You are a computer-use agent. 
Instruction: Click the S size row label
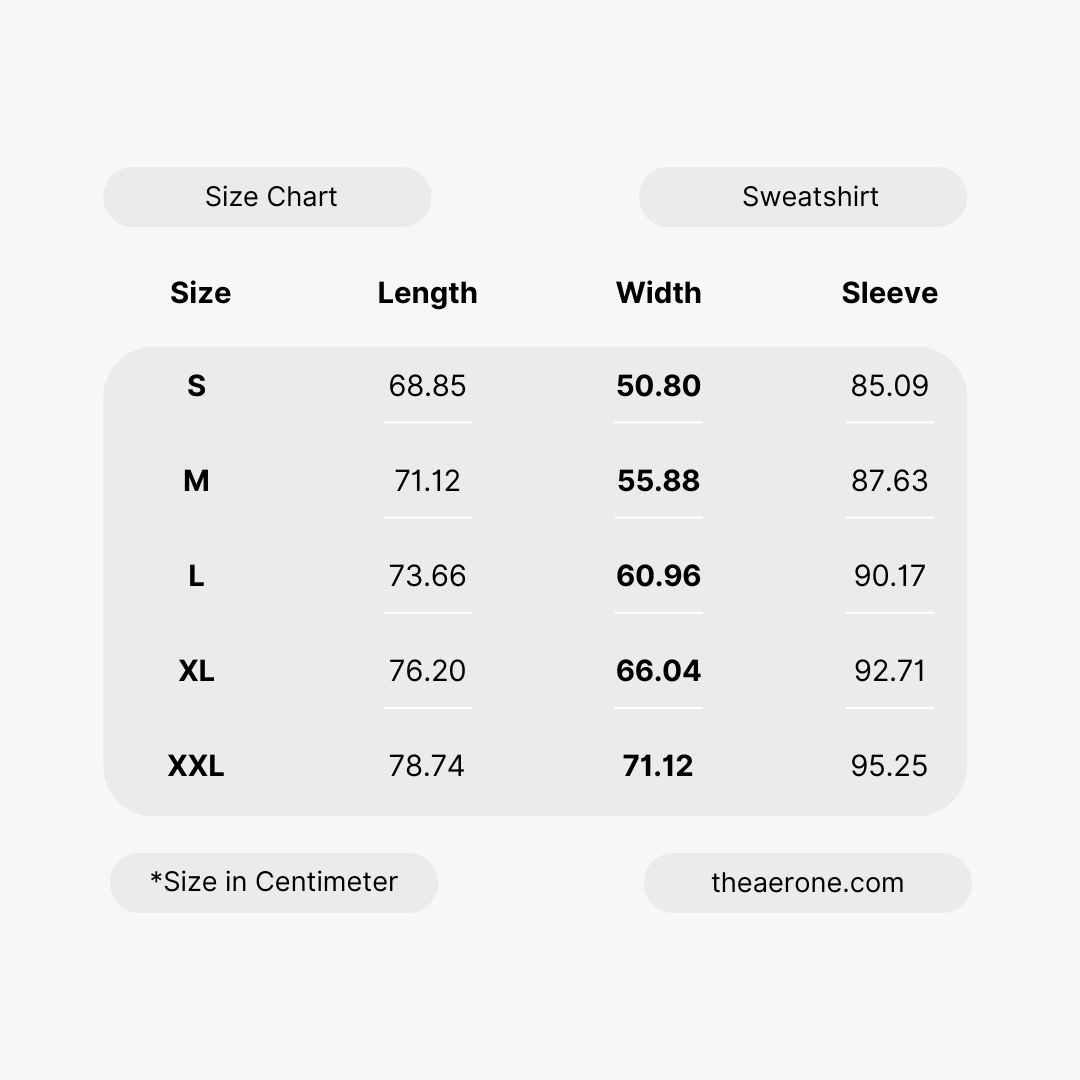click(196, 386)
